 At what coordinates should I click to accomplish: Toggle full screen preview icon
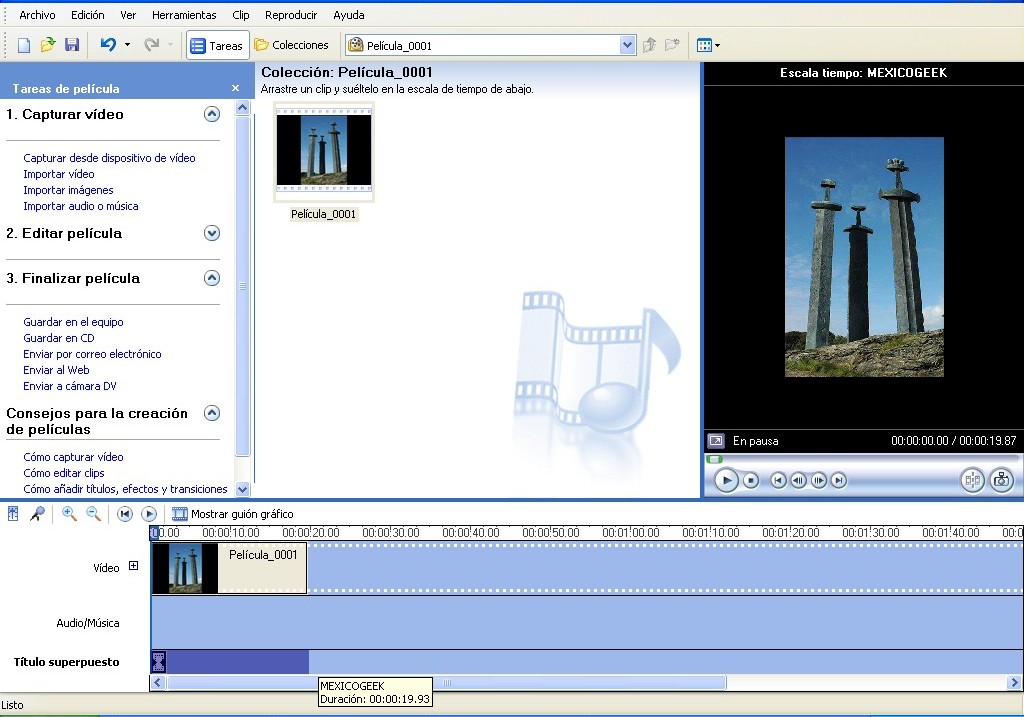pyautogui.click(x=716, y=441)
